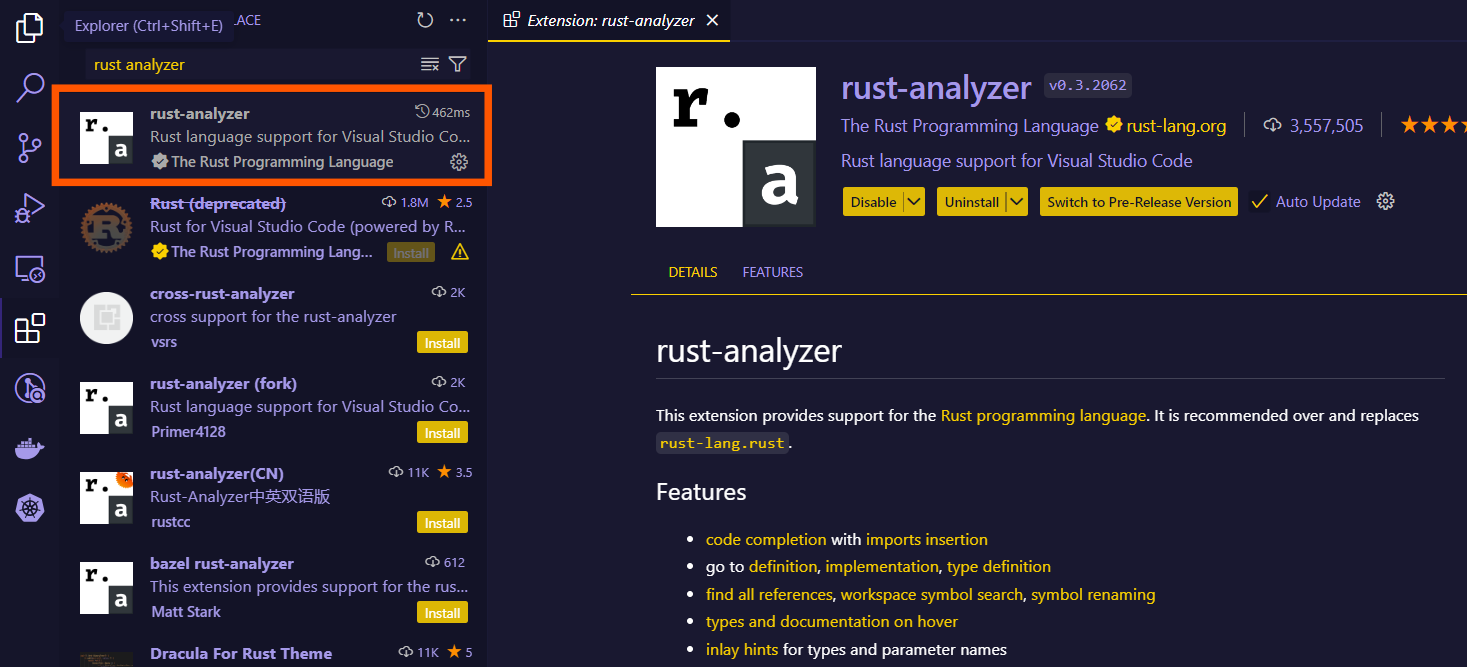Open the workspace symbol search link
Image resolution: width=1467 pixels, height=667 pixels.
point(932,594)
